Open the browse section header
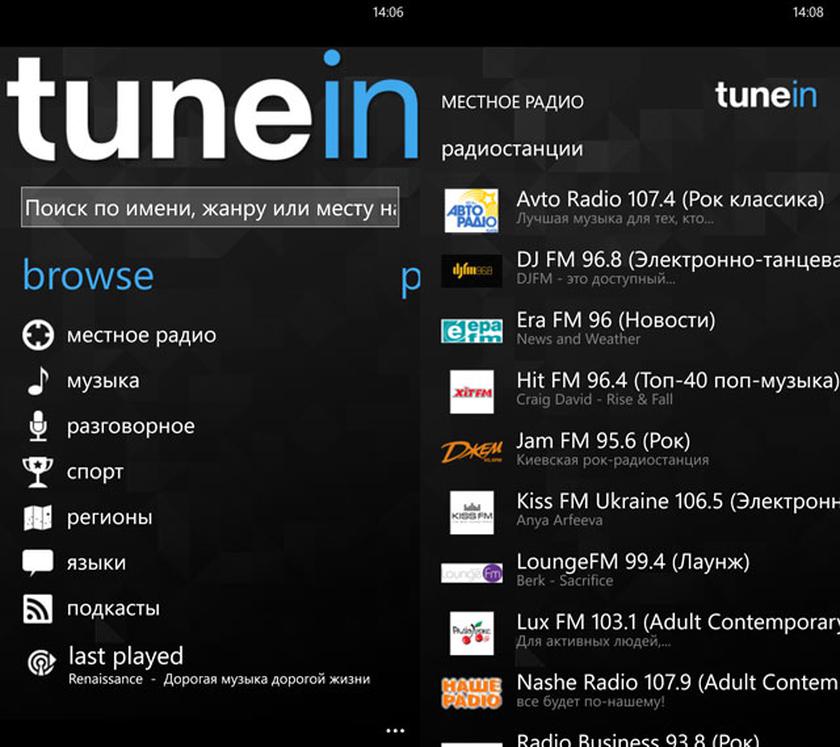840x747 pixels. [88, 276]
